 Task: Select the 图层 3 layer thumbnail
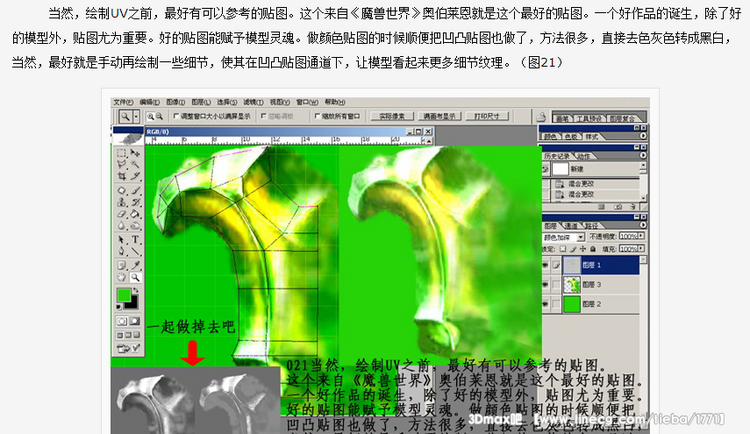[x=572, y=285]
